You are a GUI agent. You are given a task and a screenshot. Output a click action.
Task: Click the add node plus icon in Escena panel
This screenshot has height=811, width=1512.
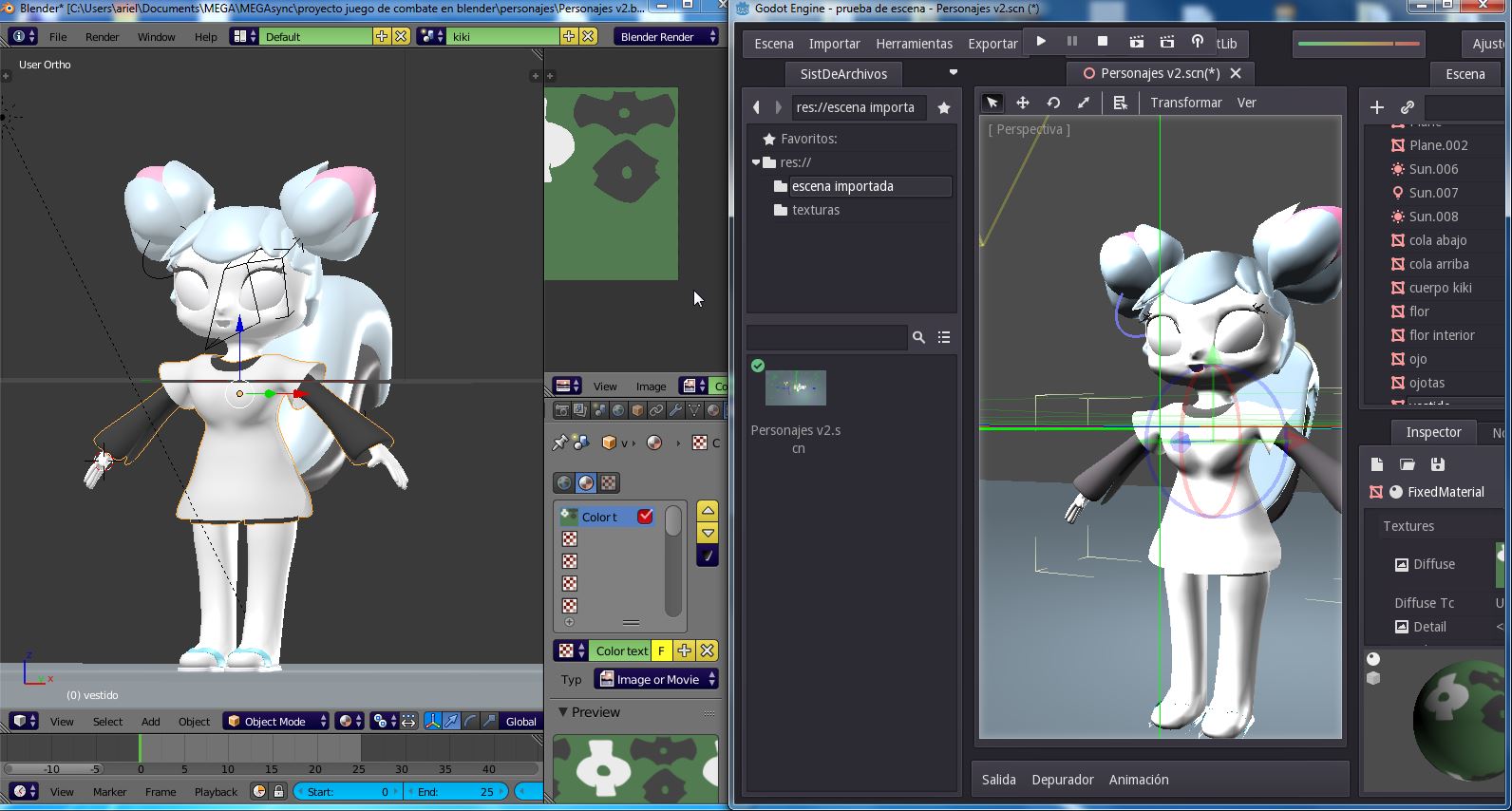[x=1376, y=107]
